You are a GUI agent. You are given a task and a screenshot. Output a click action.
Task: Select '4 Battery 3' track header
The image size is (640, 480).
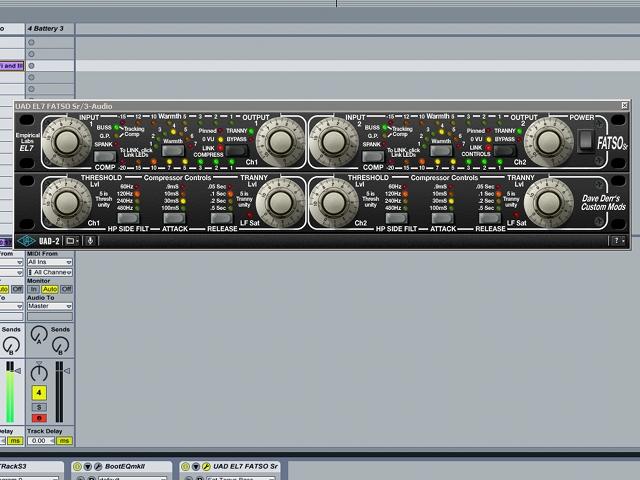[50, 29]
